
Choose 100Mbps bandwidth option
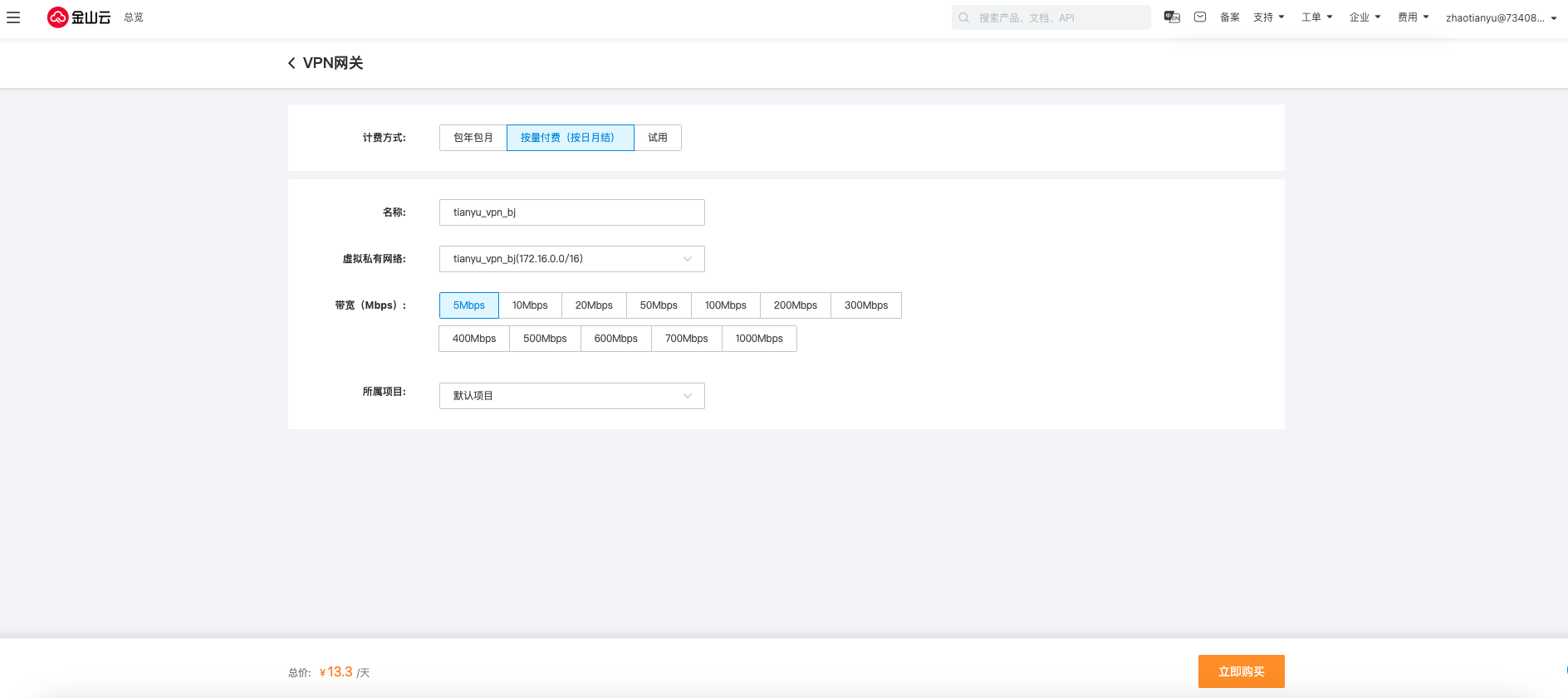click(725, 305)
